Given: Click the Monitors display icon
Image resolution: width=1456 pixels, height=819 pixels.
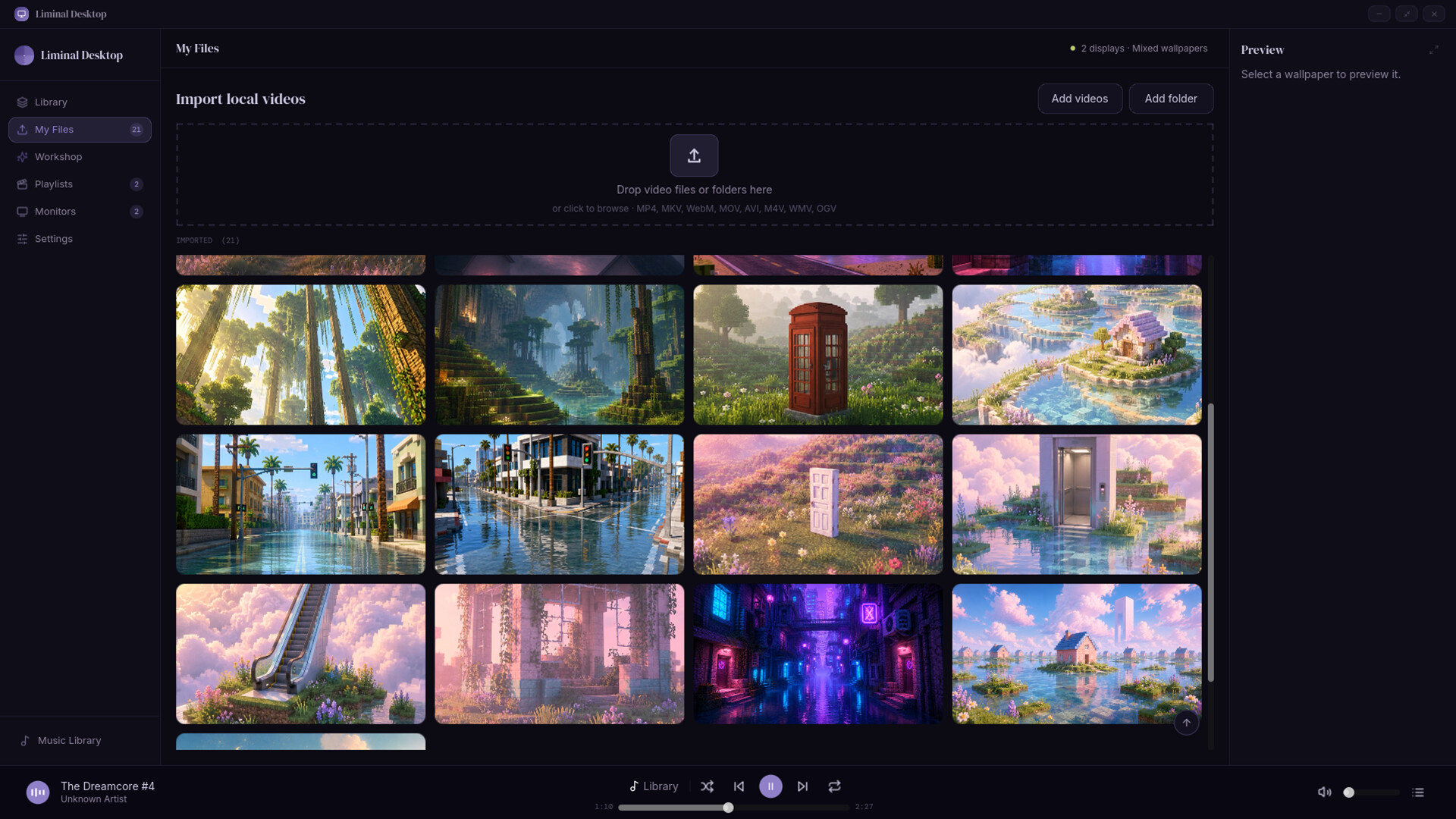Looking at the screenshot, I should pos(22,212).
